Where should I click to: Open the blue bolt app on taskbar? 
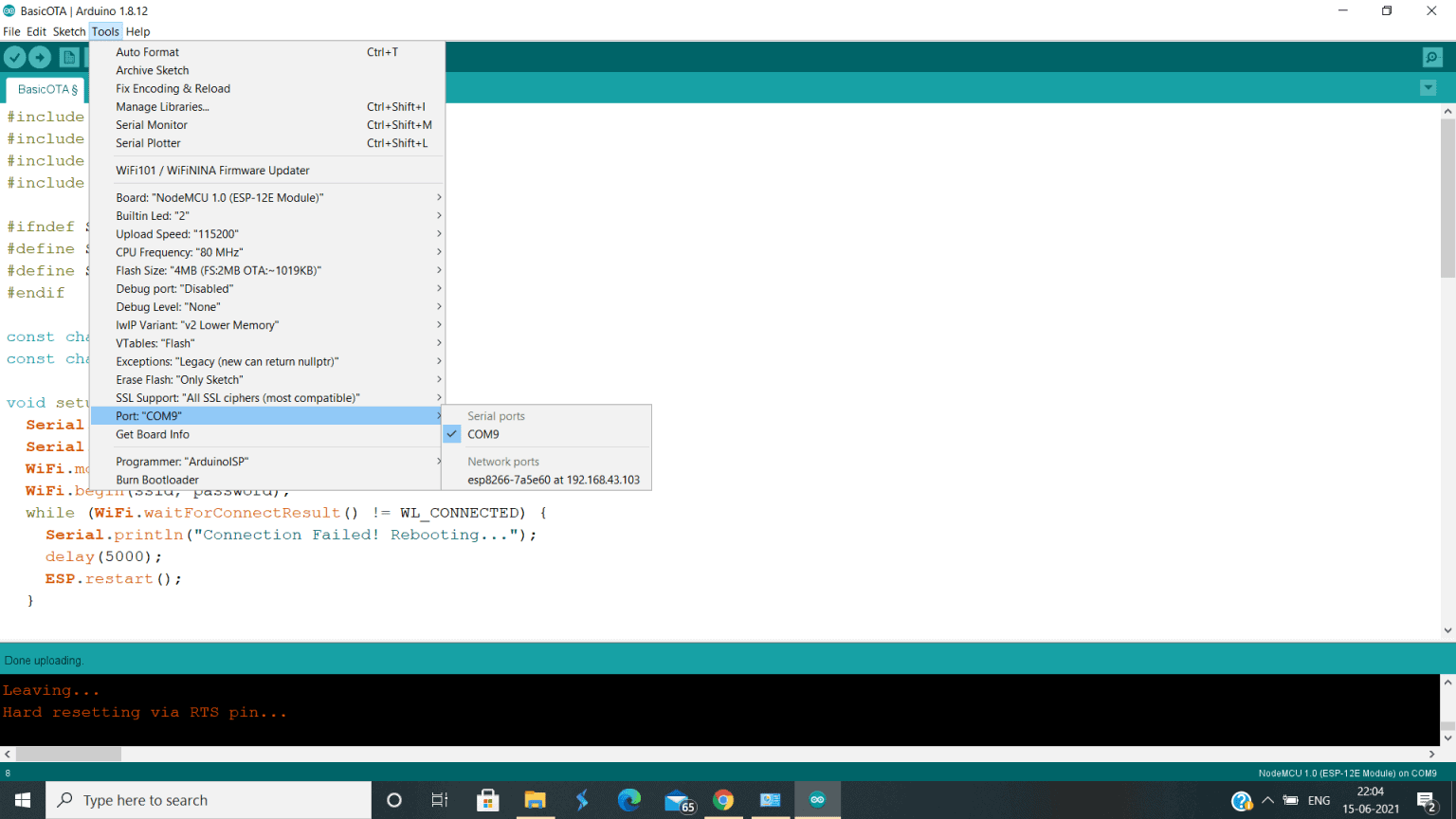click(582, 800)
